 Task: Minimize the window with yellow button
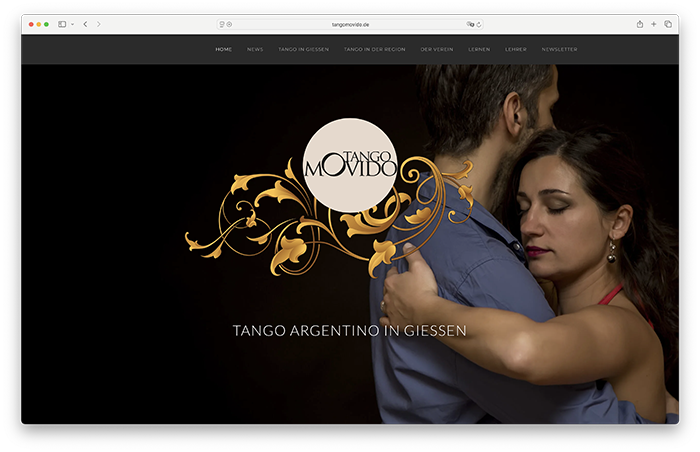click(39, 24)
